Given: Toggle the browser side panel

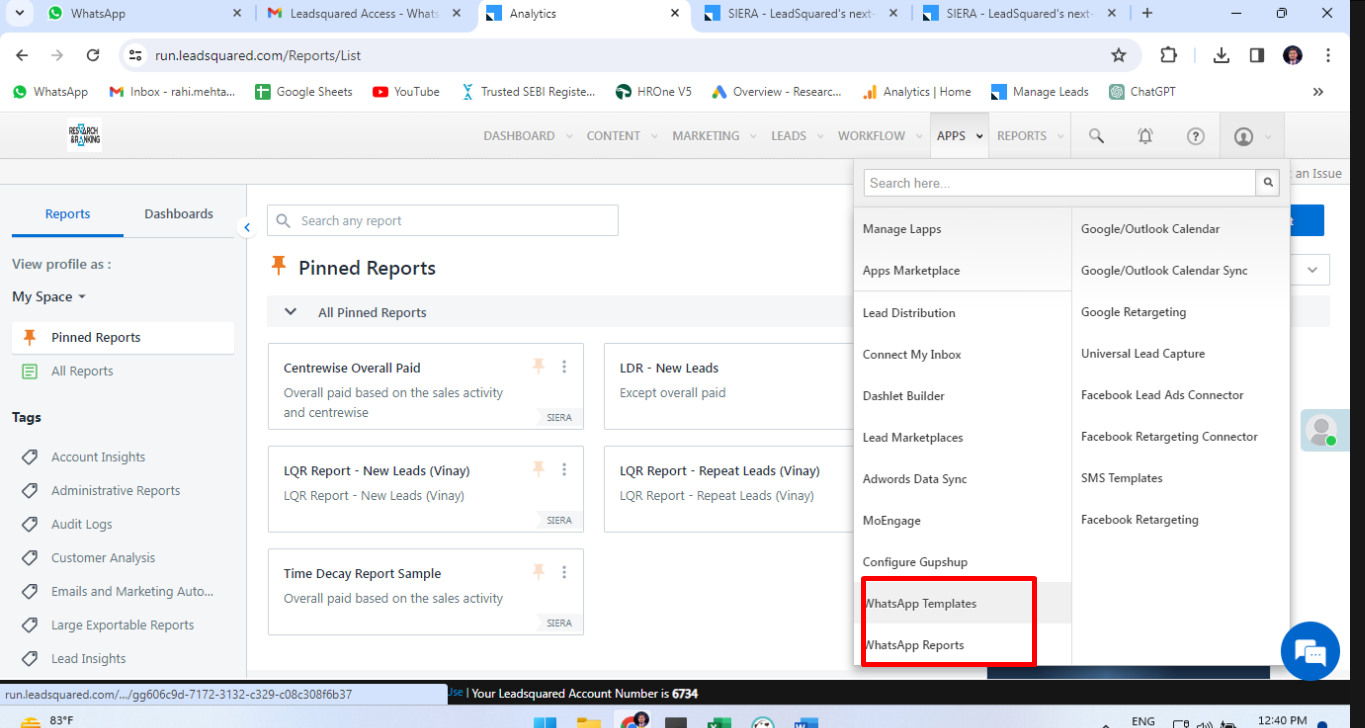Looking at the screenshot, I should [1257, 55].
